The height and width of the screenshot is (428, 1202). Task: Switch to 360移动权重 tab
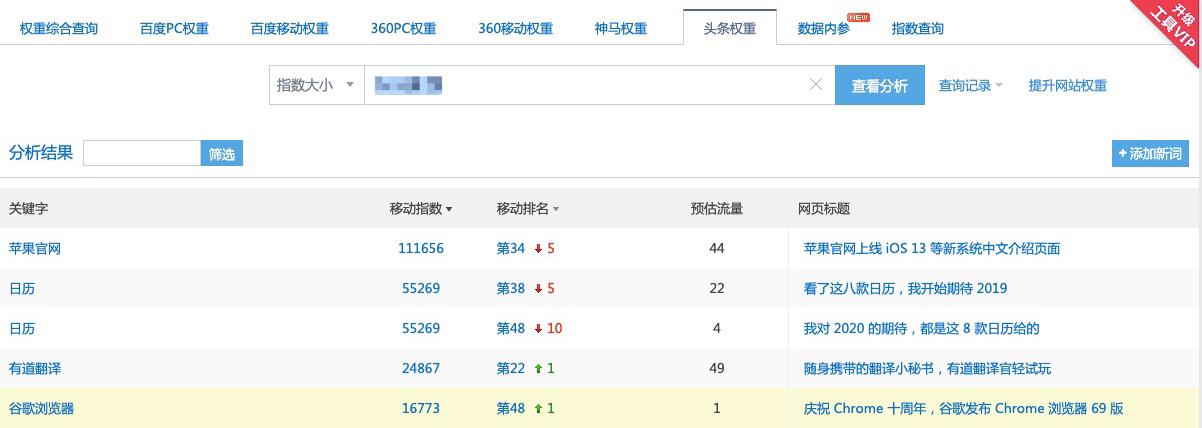pyautogui.click(x=515, y=28)
